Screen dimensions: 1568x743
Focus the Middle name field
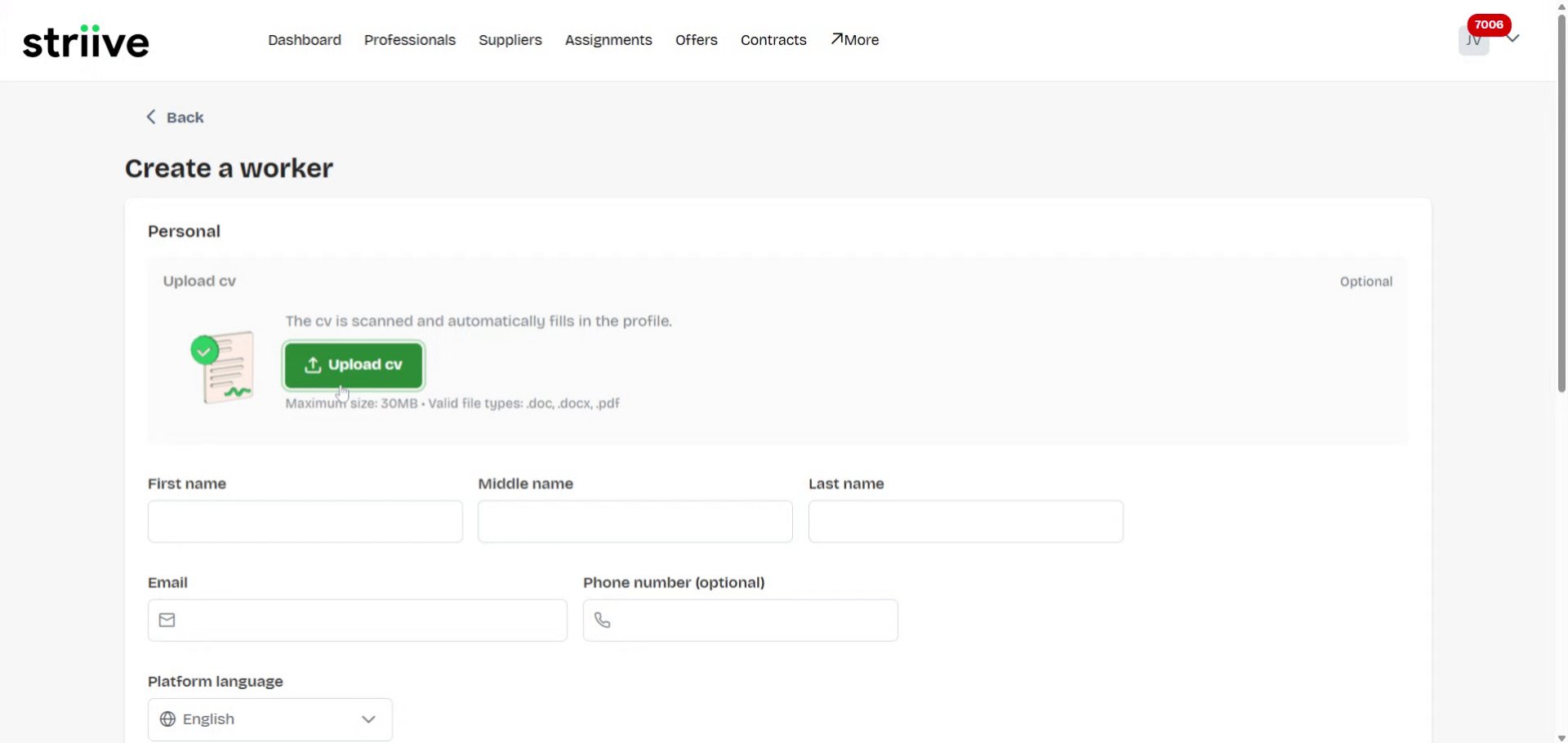click(x=635, y=522)
